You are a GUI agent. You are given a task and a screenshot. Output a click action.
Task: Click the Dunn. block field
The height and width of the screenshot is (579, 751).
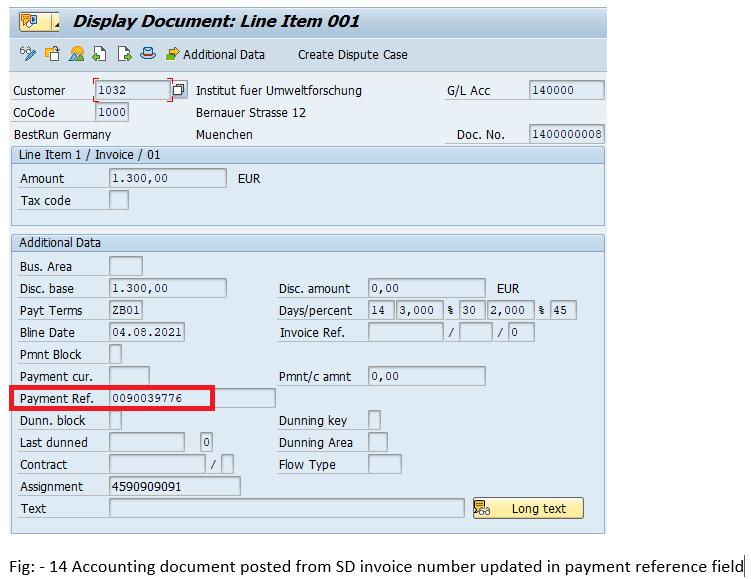(115, 420)
